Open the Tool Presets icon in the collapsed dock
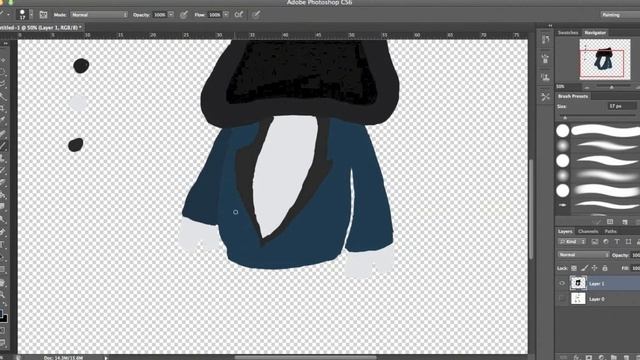Screen dimensions: 640x360 click(545, 97)
